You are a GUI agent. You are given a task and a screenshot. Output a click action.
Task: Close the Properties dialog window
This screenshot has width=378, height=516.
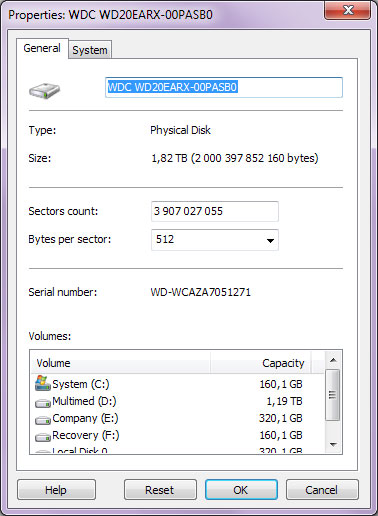point(348,10)
